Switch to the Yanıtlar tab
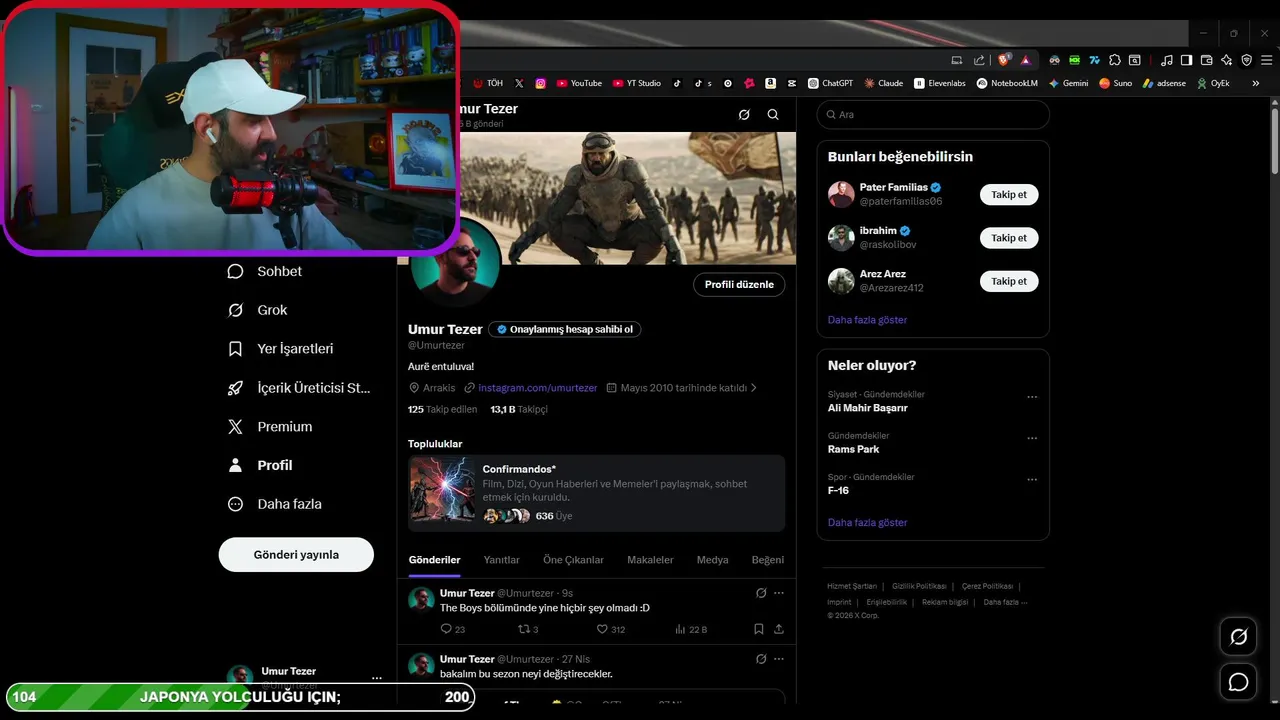This screenshot has width=1280, height=720. click(501, 560)
